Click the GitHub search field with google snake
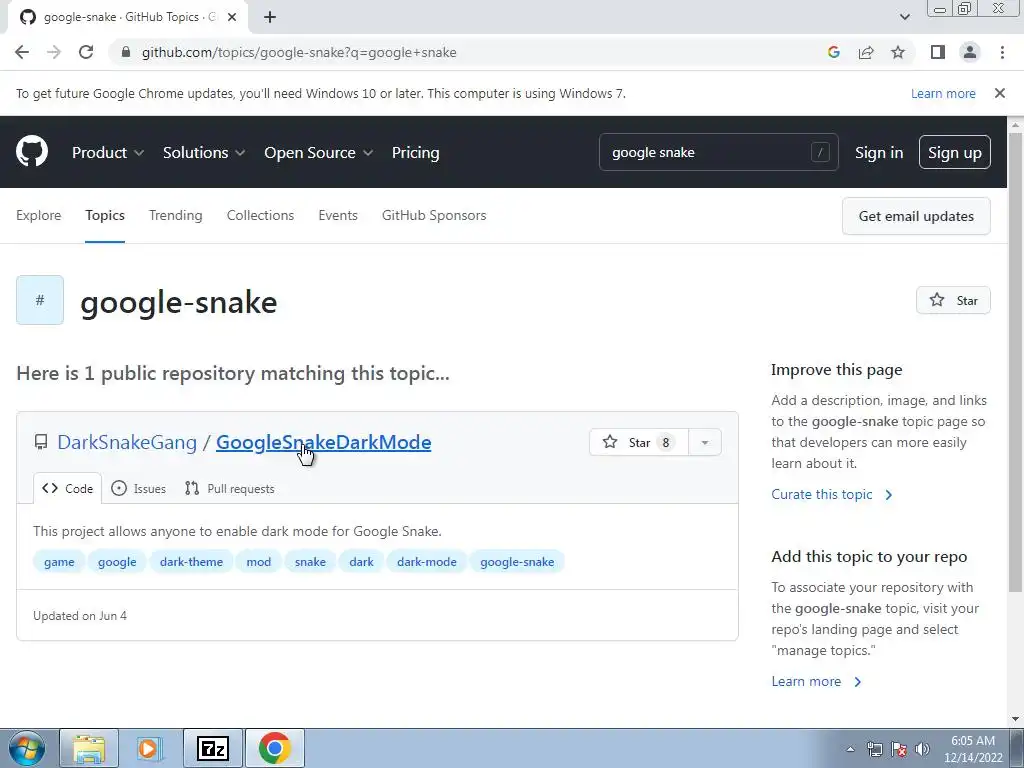Viewport: 1024px width, 768px height. point(718,152)
